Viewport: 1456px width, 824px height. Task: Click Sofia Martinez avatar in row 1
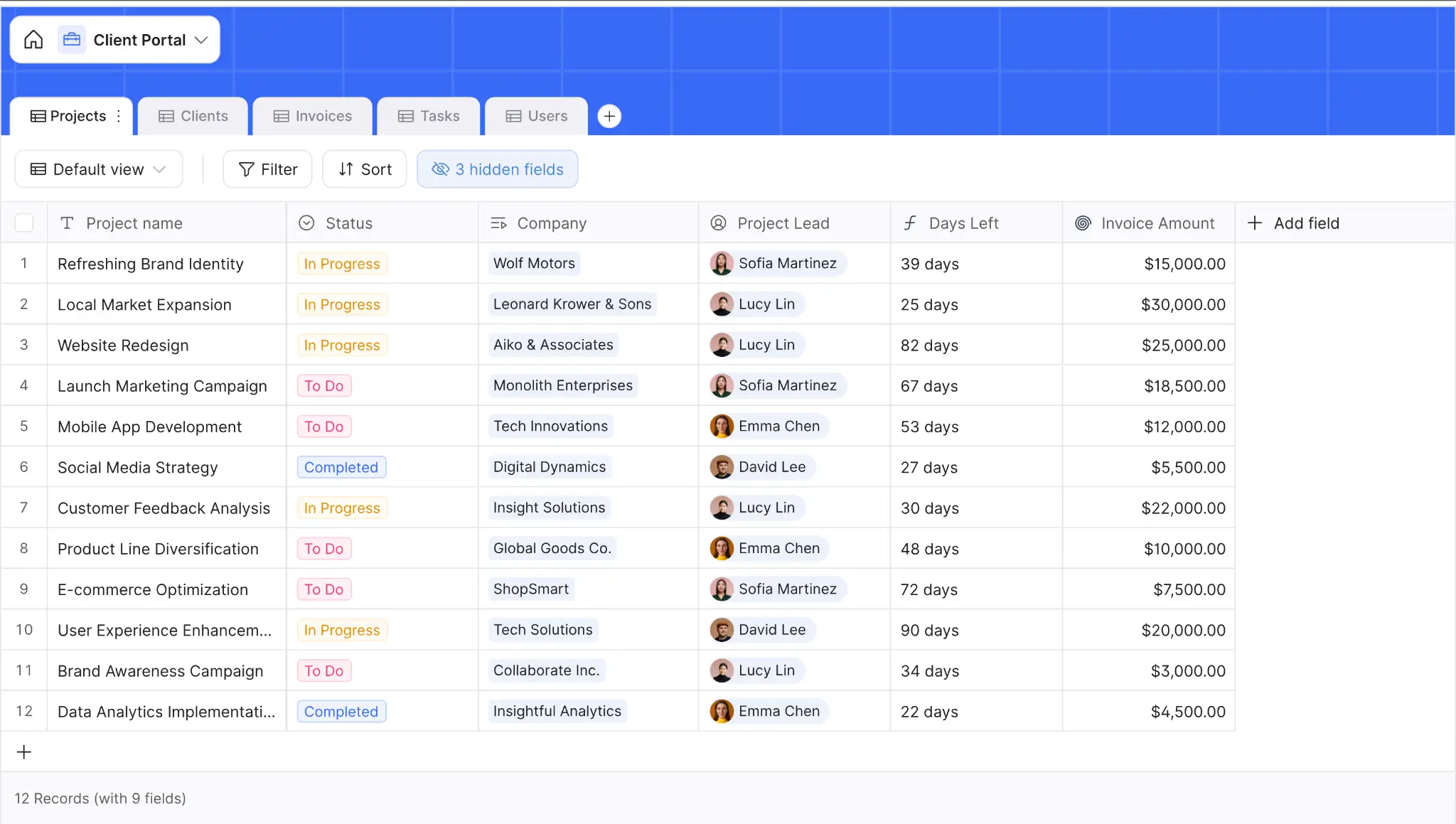(x=722, y=264)
